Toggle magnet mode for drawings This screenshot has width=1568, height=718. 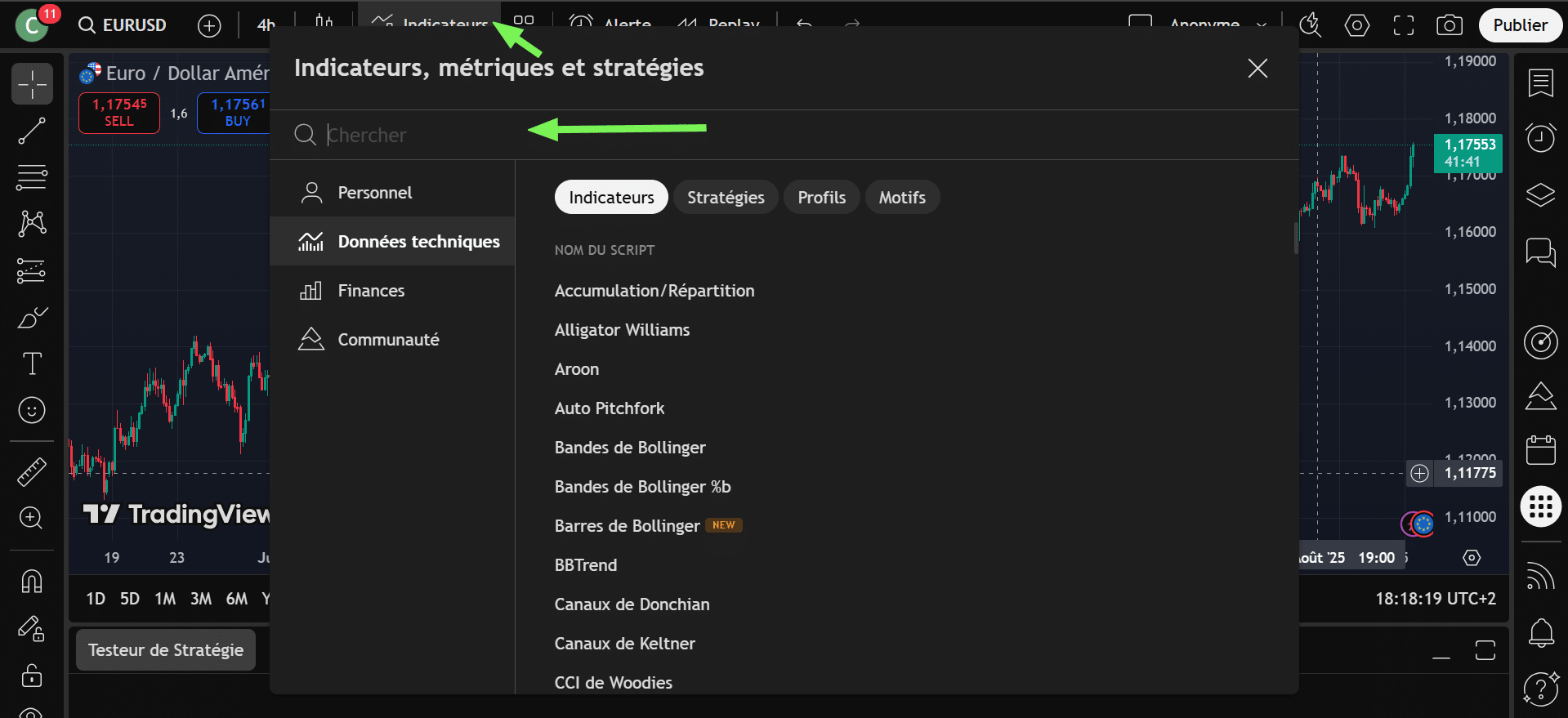(x=32, y=582)
